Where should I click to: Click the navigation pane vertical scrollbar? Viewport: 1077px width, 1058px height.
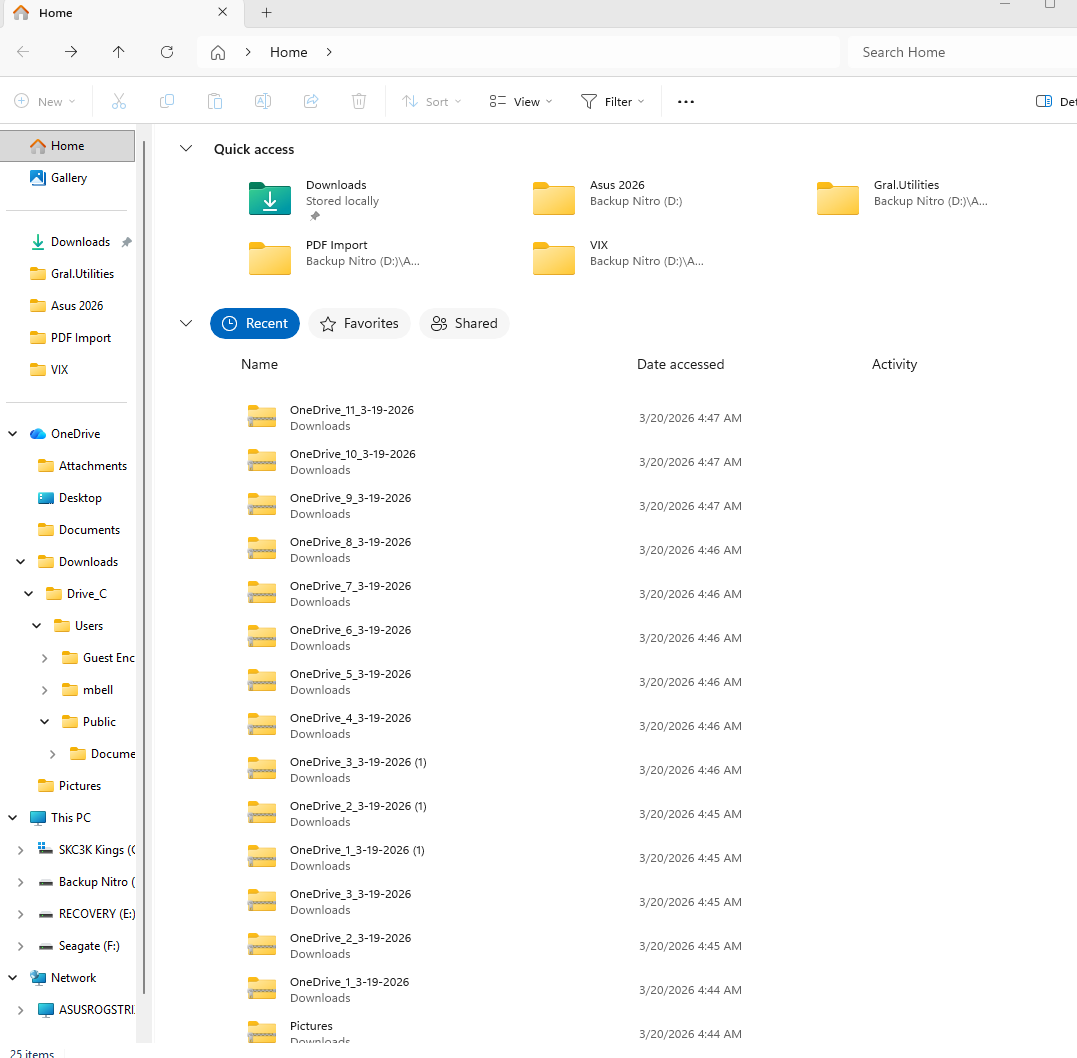coord(144,567)
